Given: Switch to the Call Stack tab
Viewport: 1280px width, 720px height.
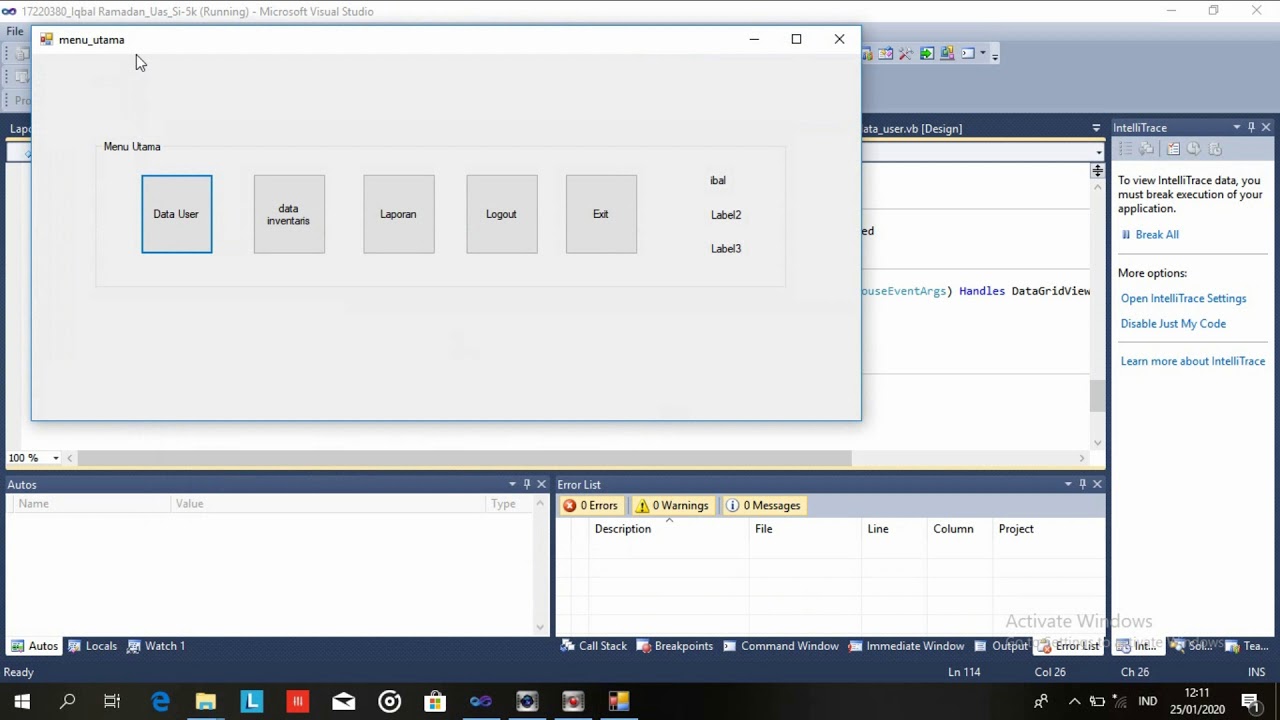Looking at the screenshot, I should click(x=594, y=646).
